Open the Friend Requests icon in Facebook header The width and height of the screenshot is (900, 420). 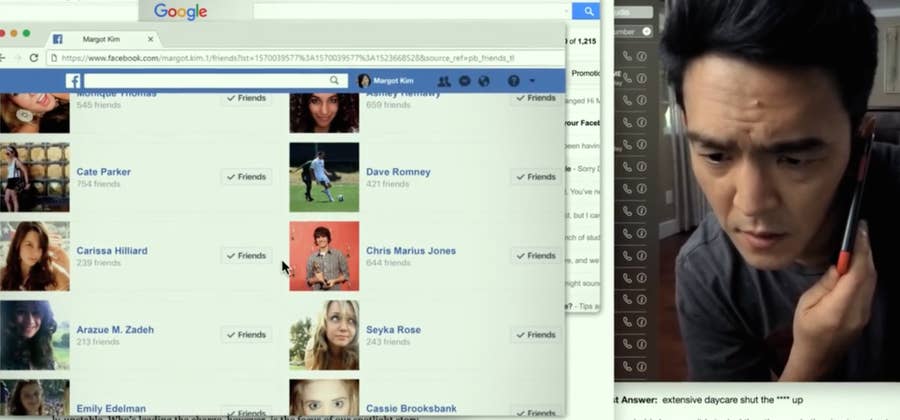[444, 81]
